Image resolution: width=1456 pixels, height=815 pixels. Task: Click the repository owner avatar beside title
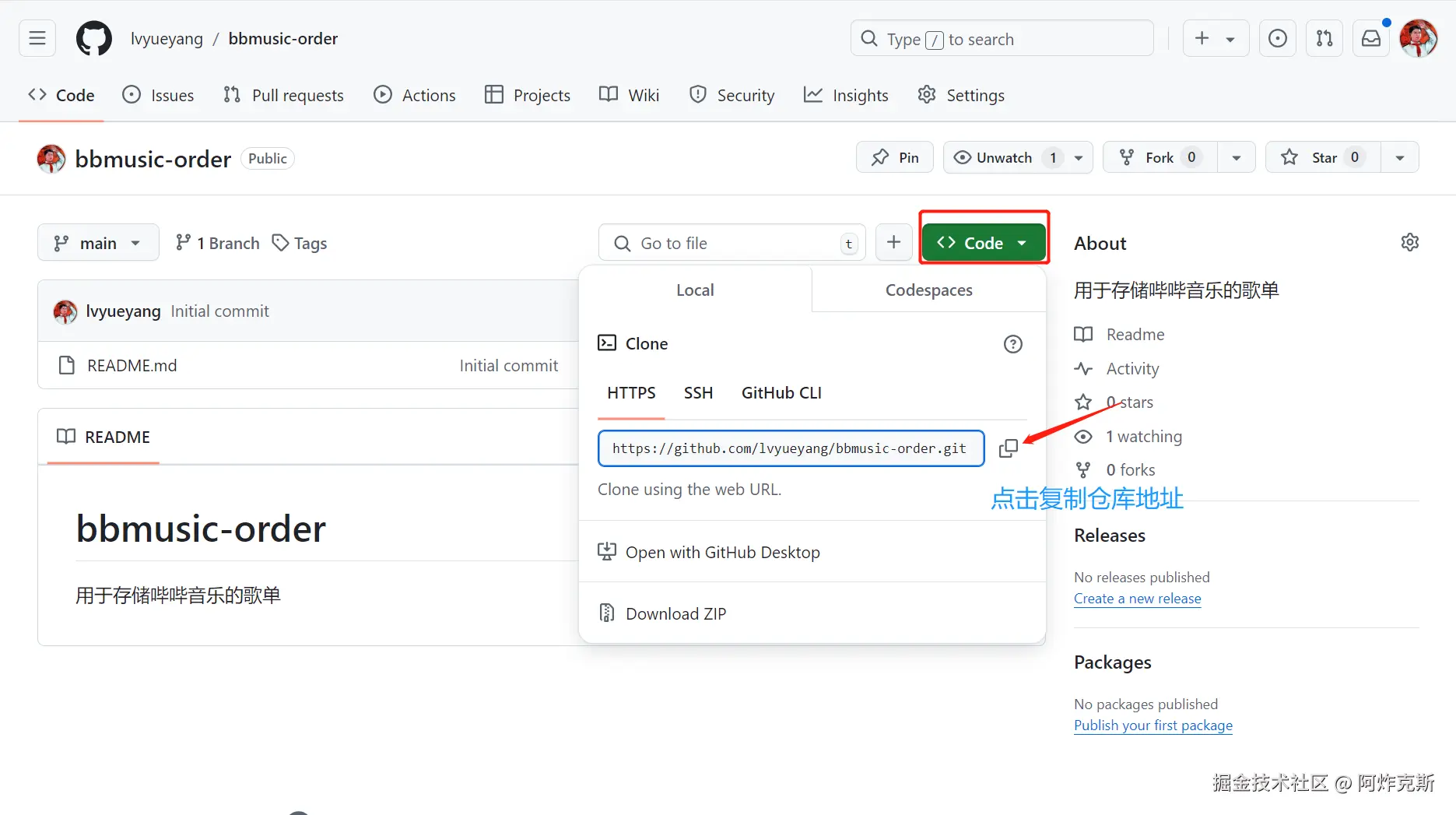[51, 159]
